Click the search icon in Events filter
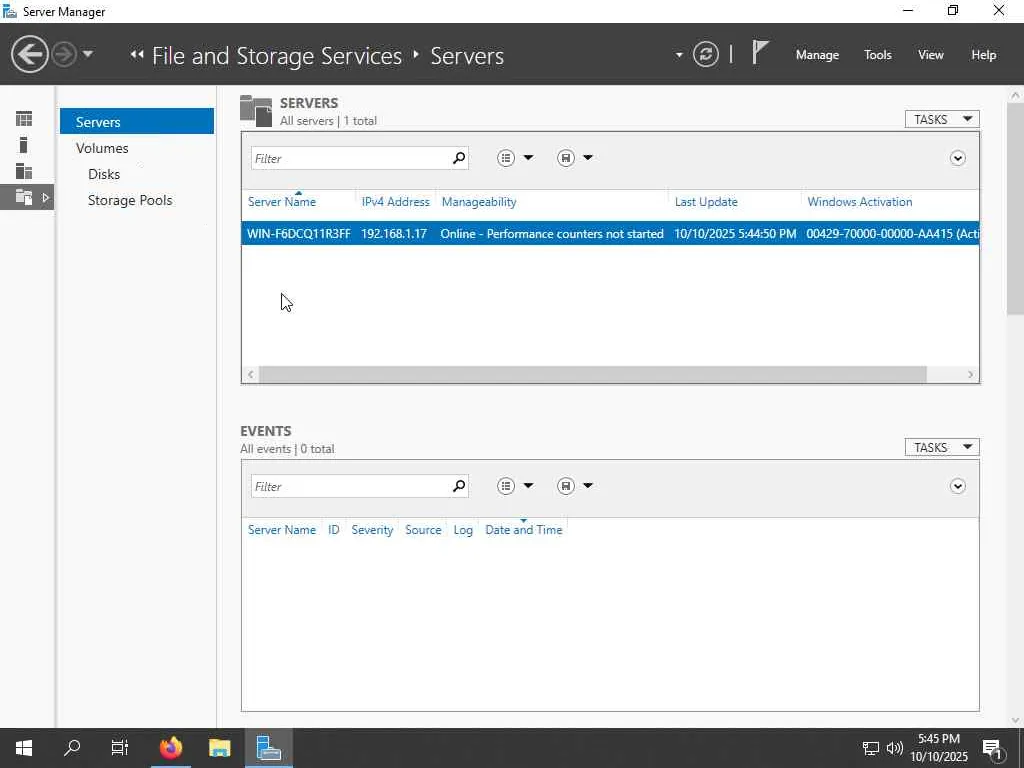The width and height of the screenshot is (1024, 768). [x=459, y=486]
